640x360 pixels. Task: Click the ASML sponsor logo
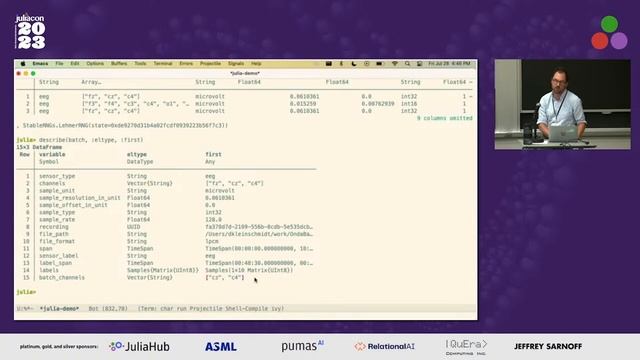[221, 347]
